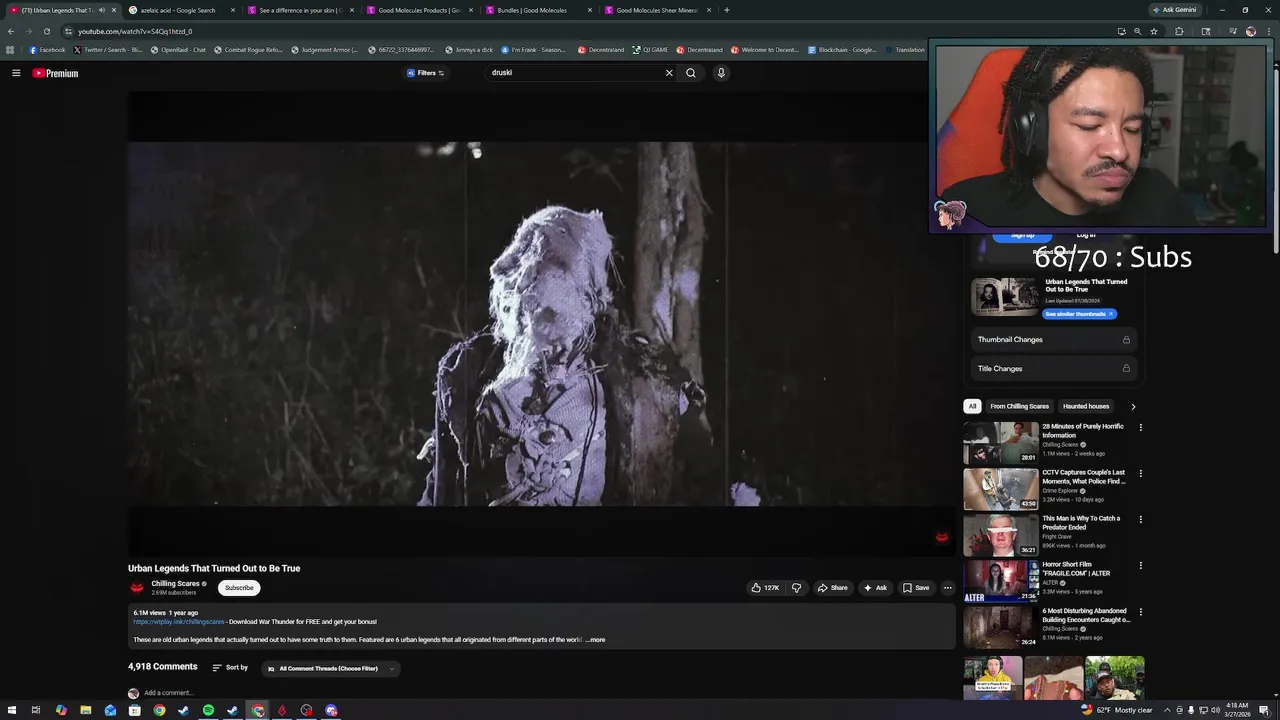1280x720 pixels.
Task: Expand the locked Thumbnail Changes section
Action: pyautogui.click(x=1054, y=340)
